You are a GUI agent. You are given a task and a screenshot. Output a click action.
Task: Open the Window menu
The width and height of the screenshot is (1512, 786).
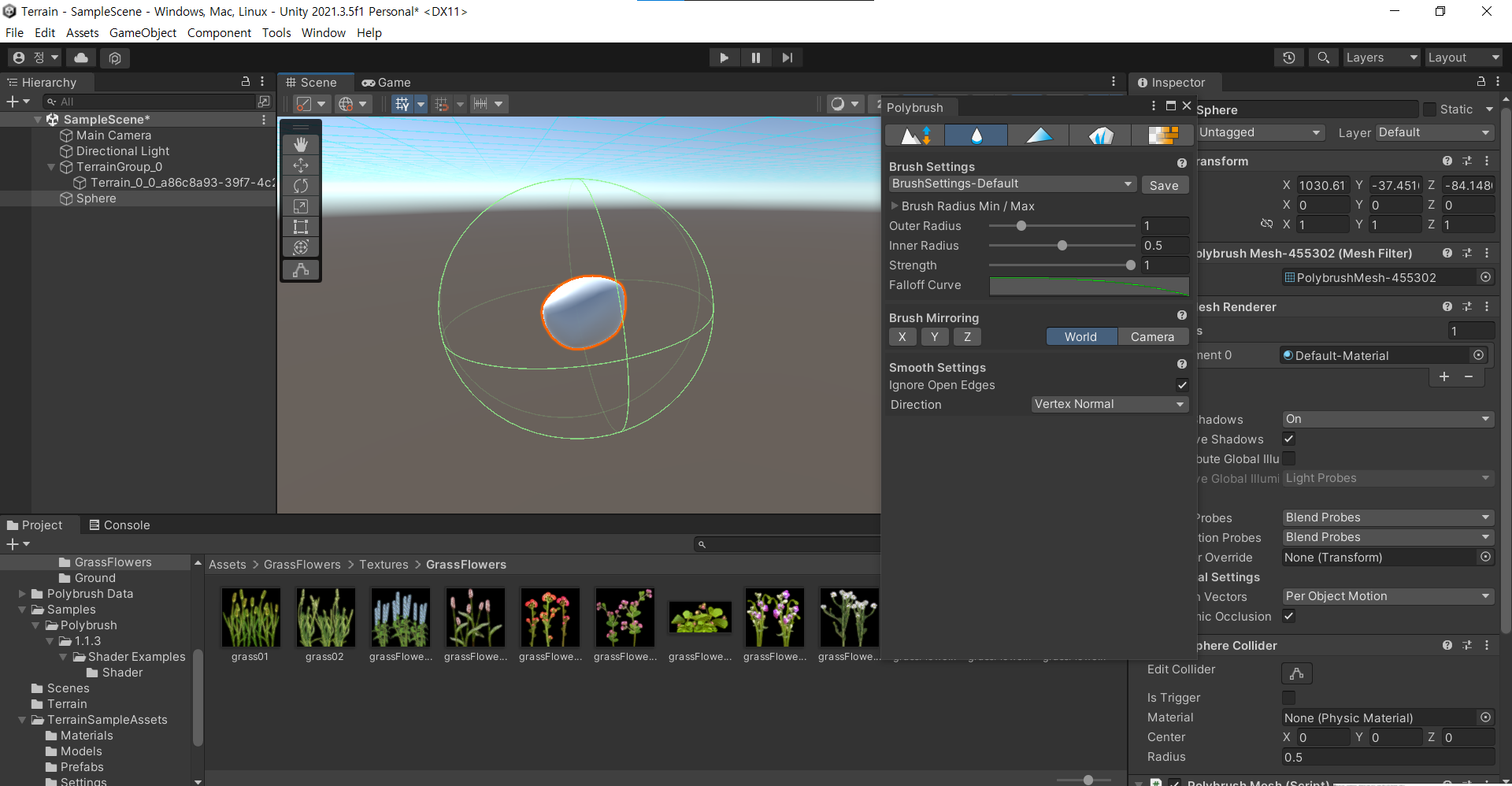(324, 33)
